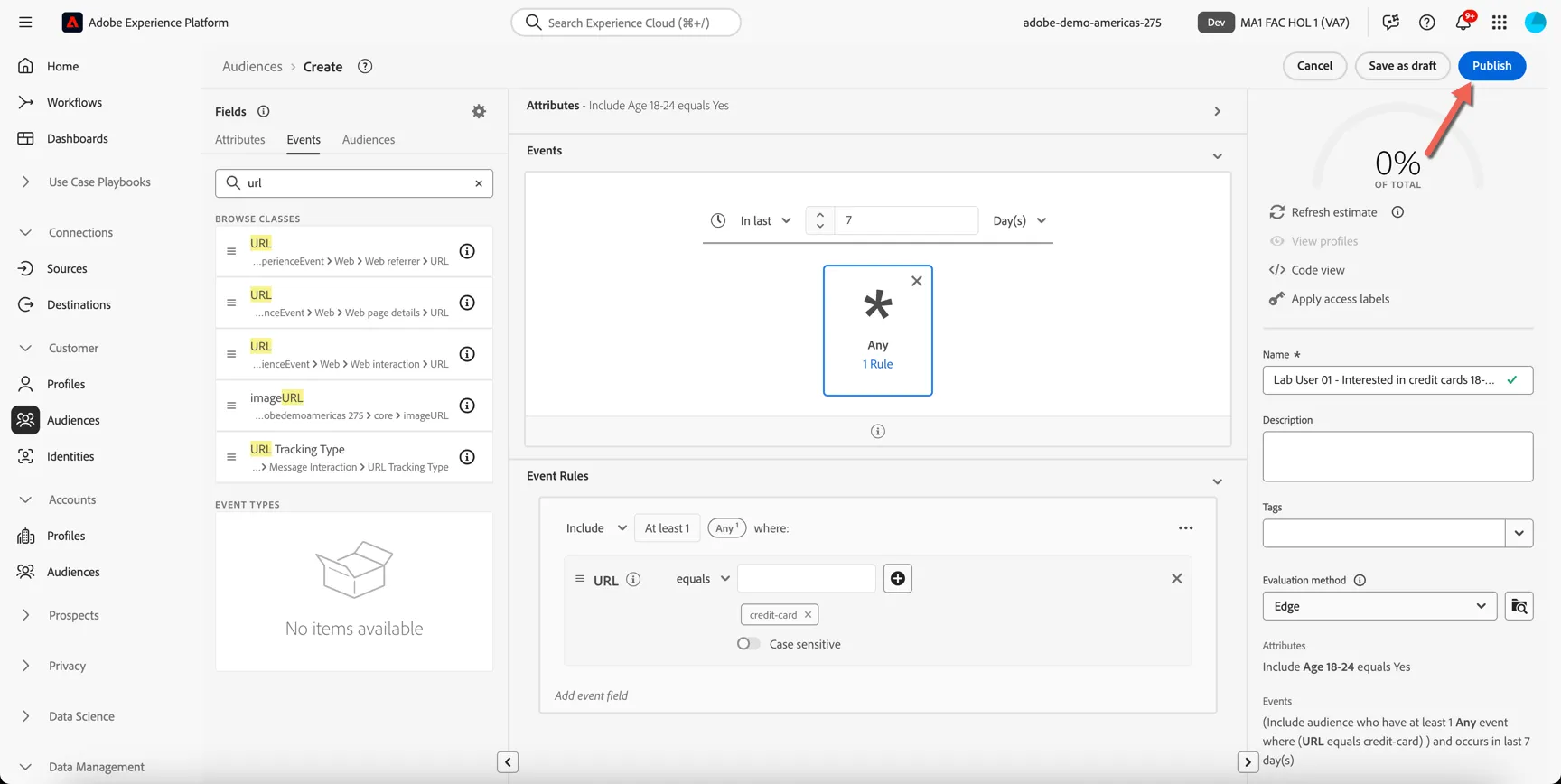This screenshot has width=1561, height=784.
Task: Click the days number stepper arrows
Action: (x=820, y=220)
